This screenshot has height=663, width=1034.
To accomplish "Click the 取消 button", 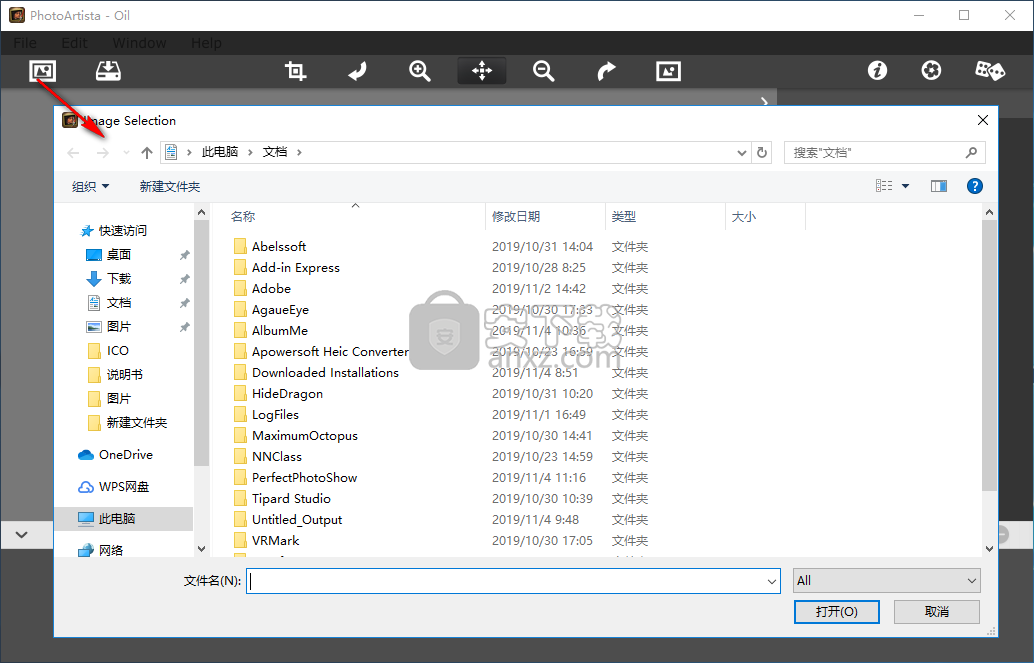I will click(936, 612).
